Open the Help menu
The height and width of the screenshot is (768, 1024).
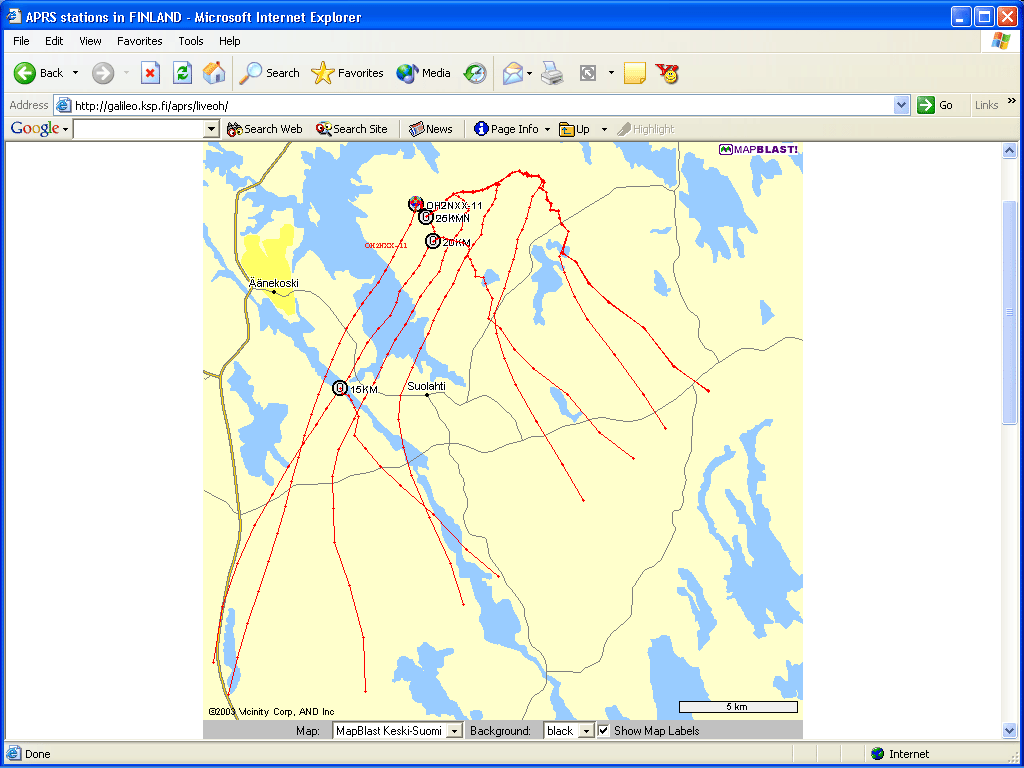(229, 41)
